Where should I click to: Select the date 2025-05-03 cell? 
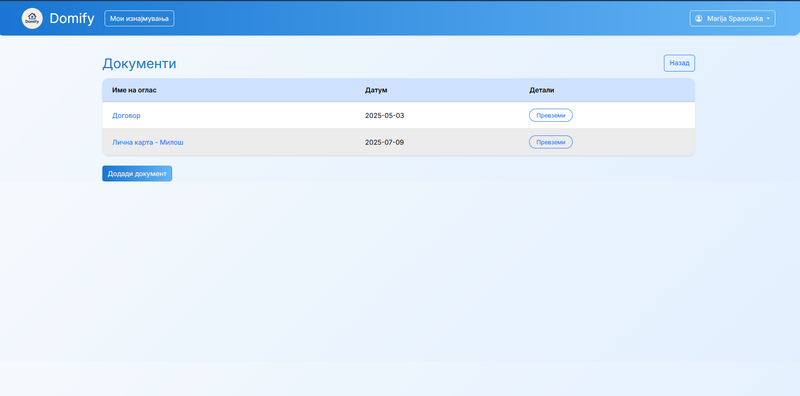click(x=384, y=115)
